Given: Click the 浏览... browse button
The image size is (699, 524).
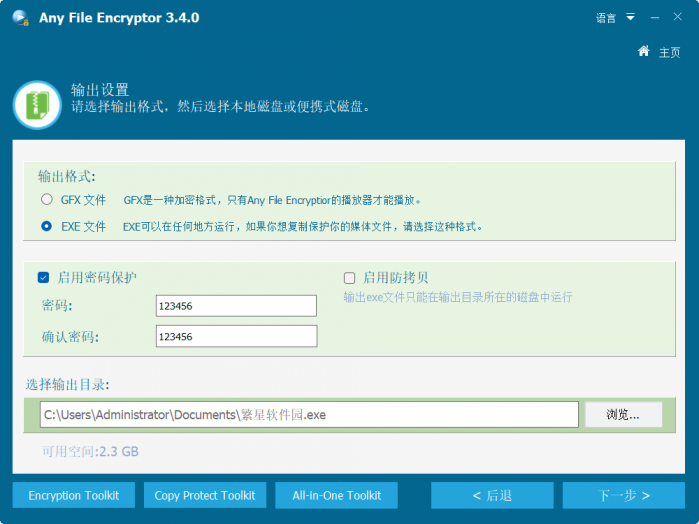Looking at the screenshot, I should pyautogui.click(x=623, y=415).
